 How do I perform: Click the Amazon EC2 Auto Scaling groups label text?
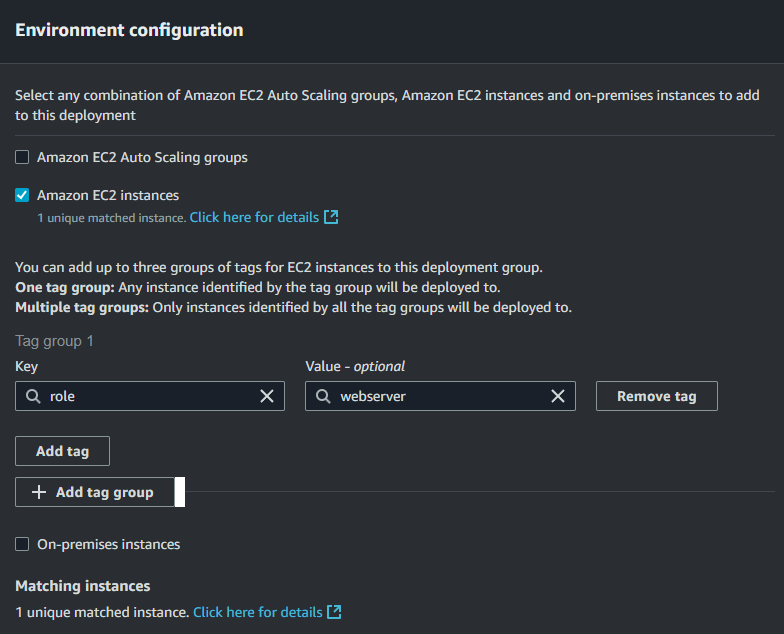(142, 157)
